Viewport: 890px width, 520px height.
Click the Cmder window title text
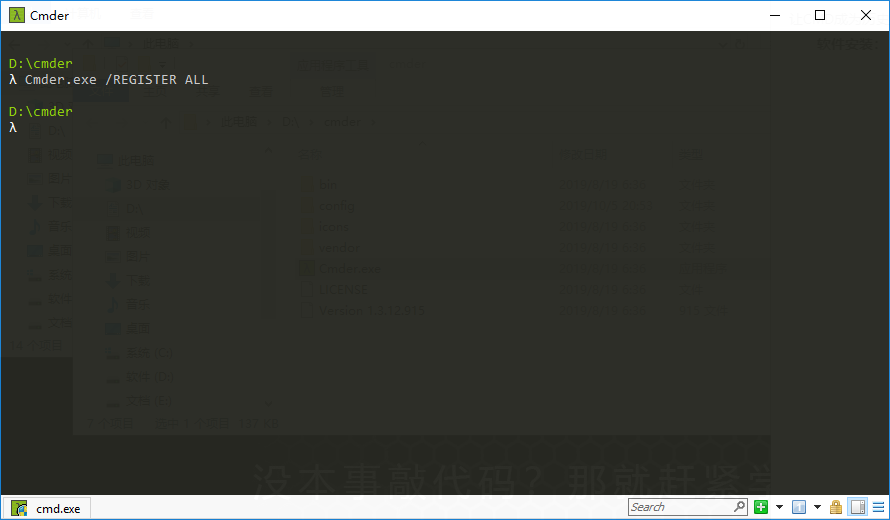[x=49, y=16]
